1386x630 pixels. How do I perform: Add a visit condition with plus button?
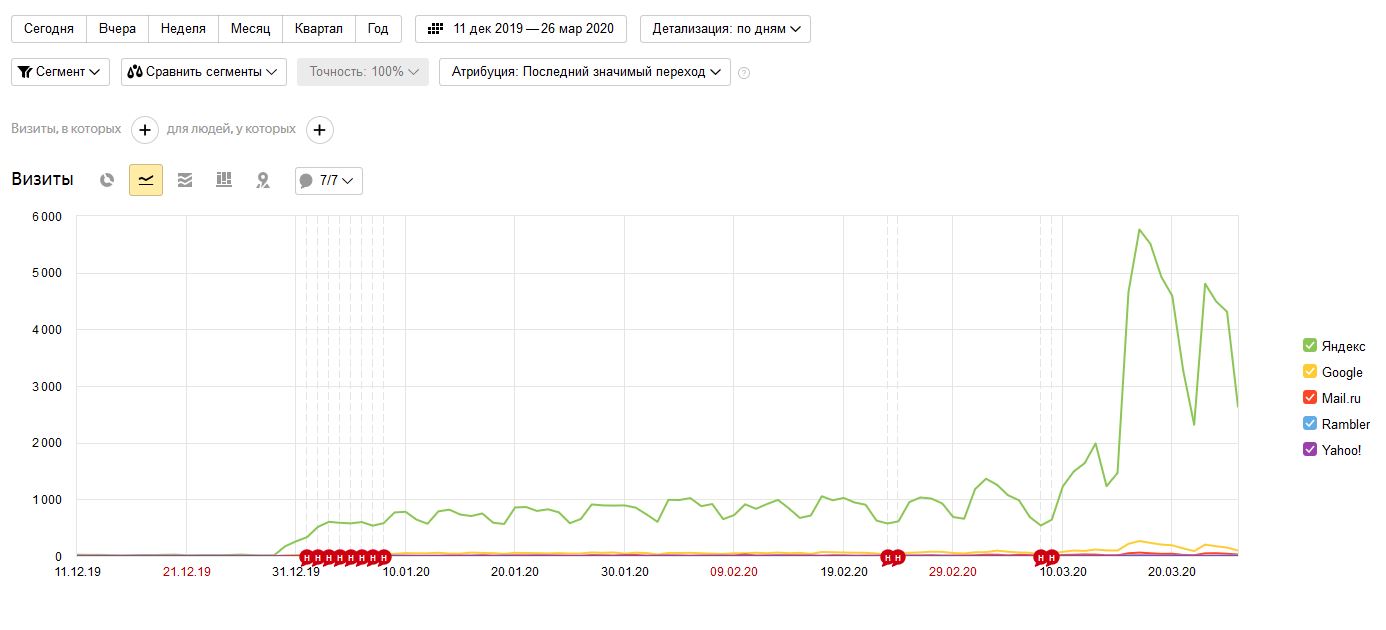click(x=145, y=130)
